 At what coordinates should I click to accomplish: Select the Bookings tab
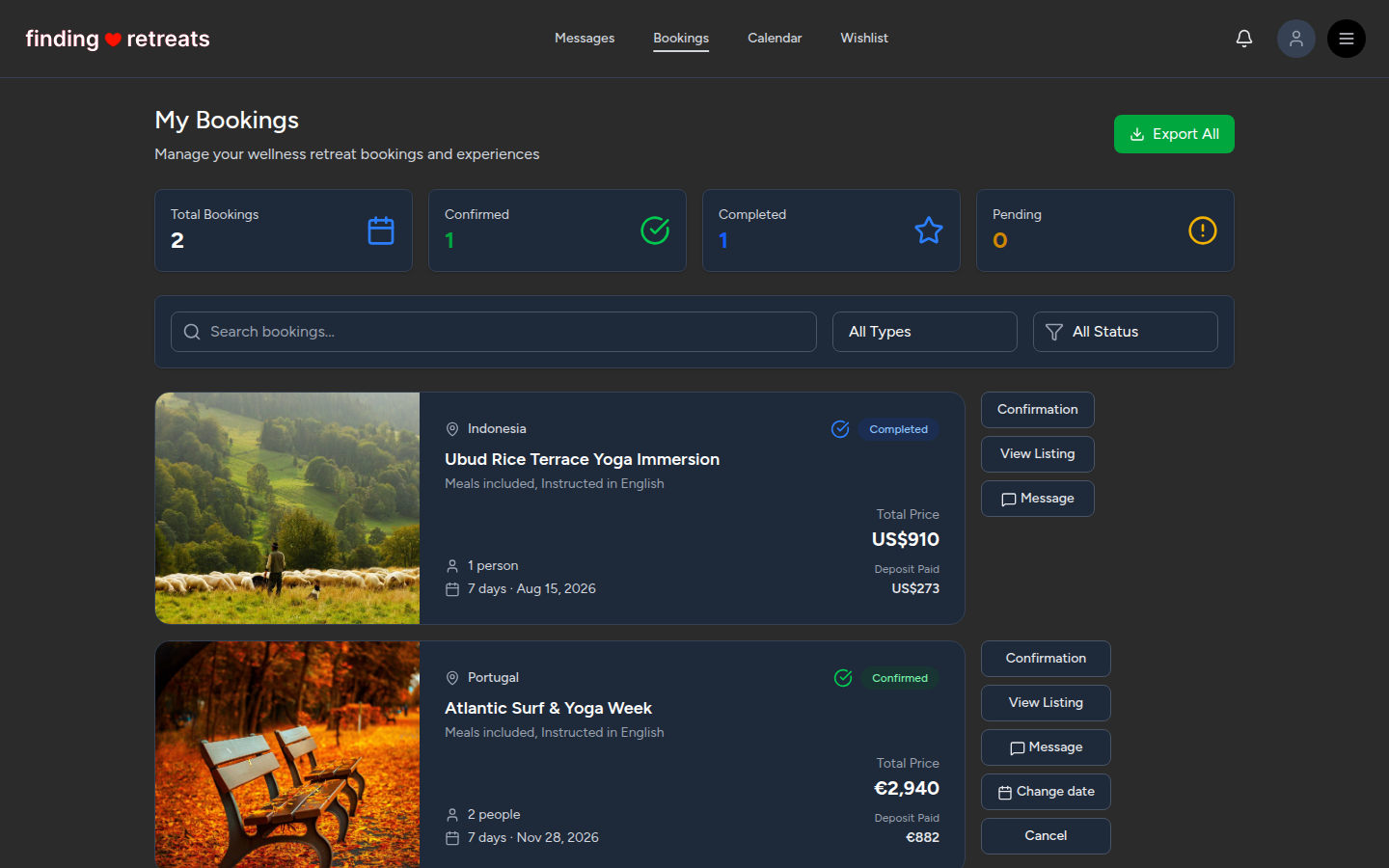(681, 39)
